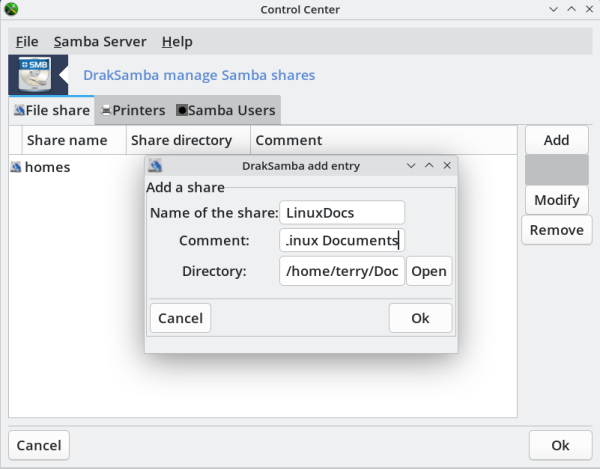Confirm the new share with dialog Ok
The image size is (600, 469).
click(420, 318)
